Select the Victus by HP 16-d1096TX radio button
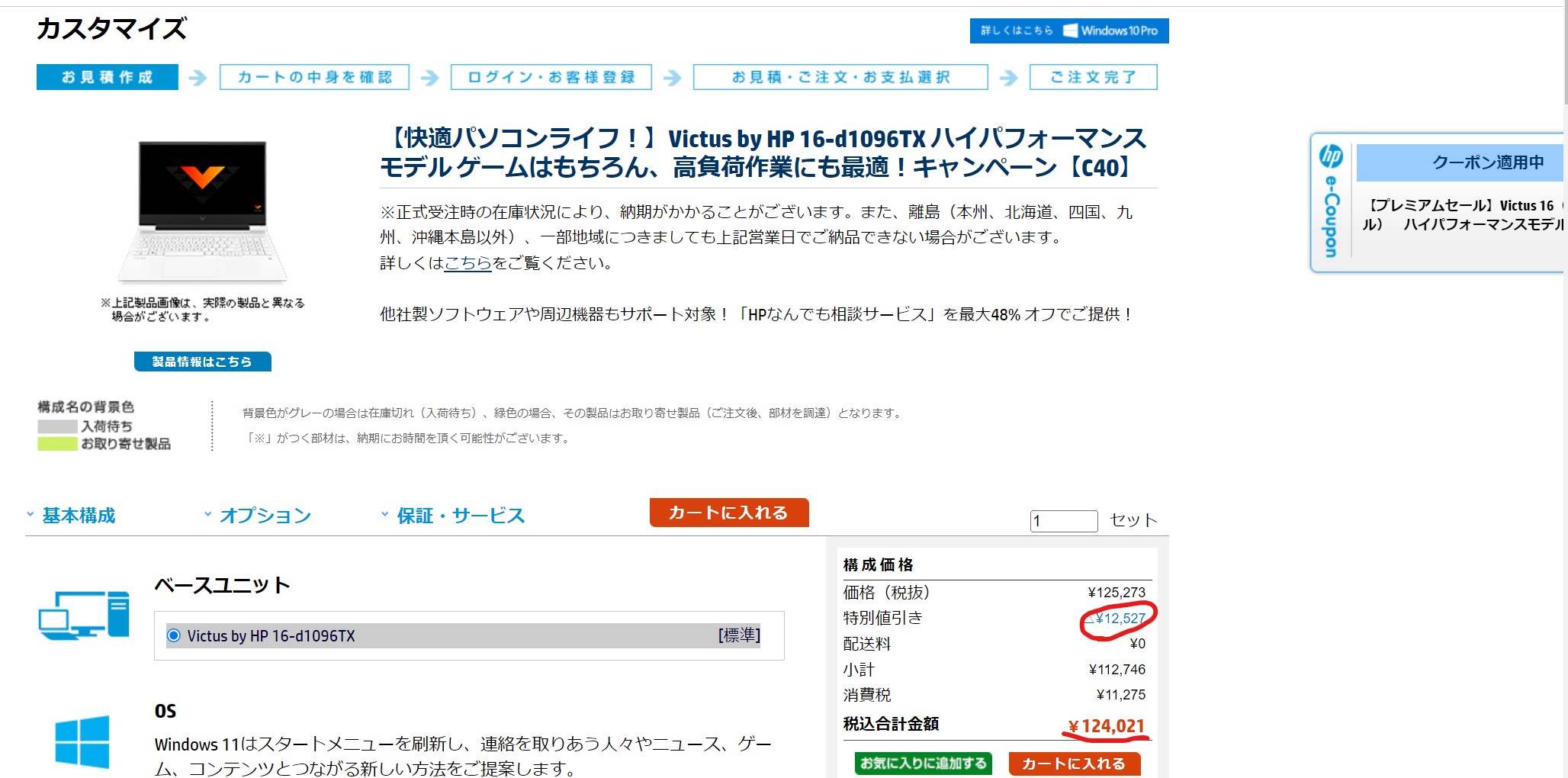The width and height of the screenshot is (1568, 778). tap(174, 635)
